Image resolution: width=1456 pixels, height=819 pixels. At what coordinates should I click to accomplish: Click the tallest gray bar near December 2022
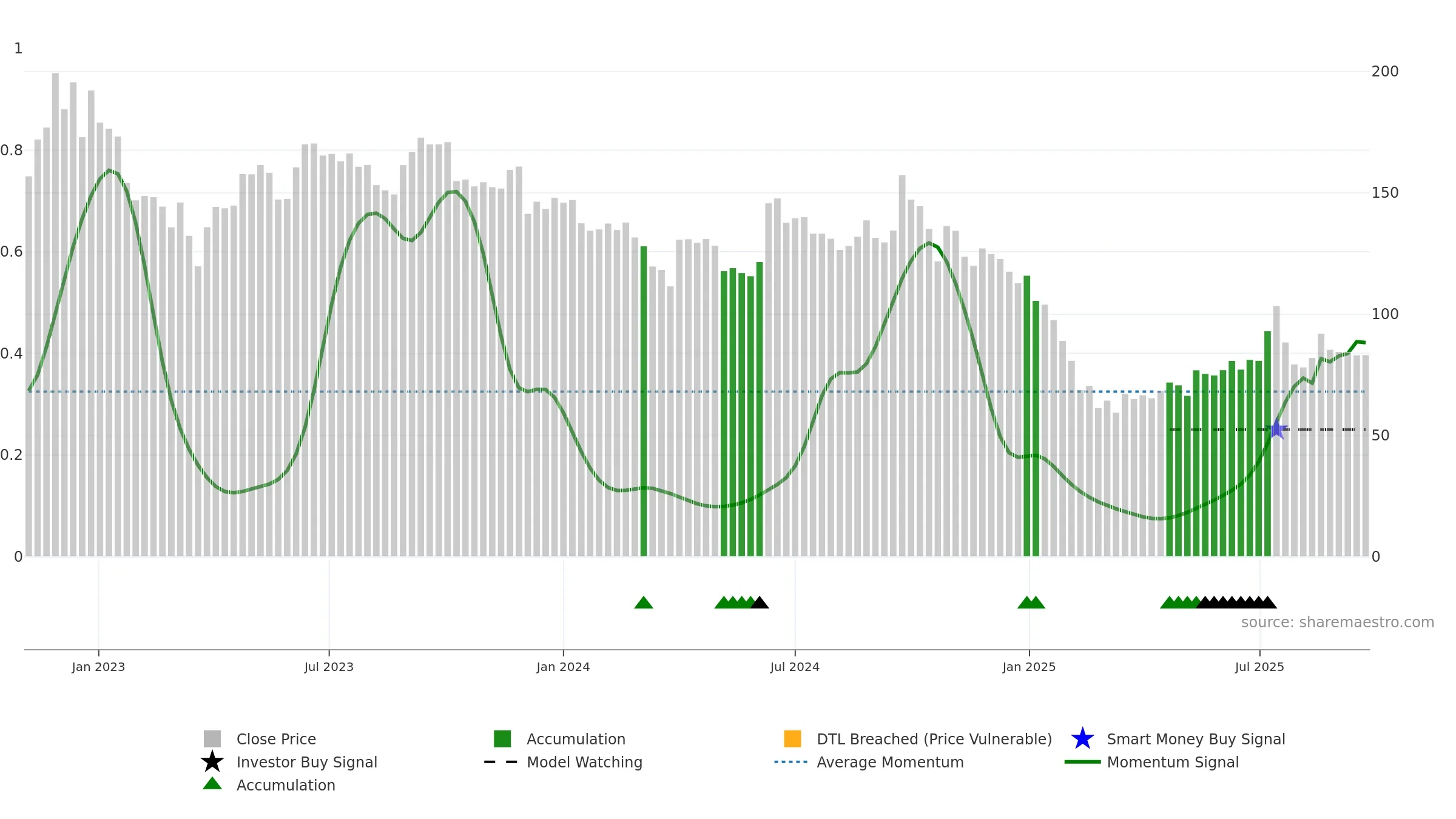click(55, 314)
